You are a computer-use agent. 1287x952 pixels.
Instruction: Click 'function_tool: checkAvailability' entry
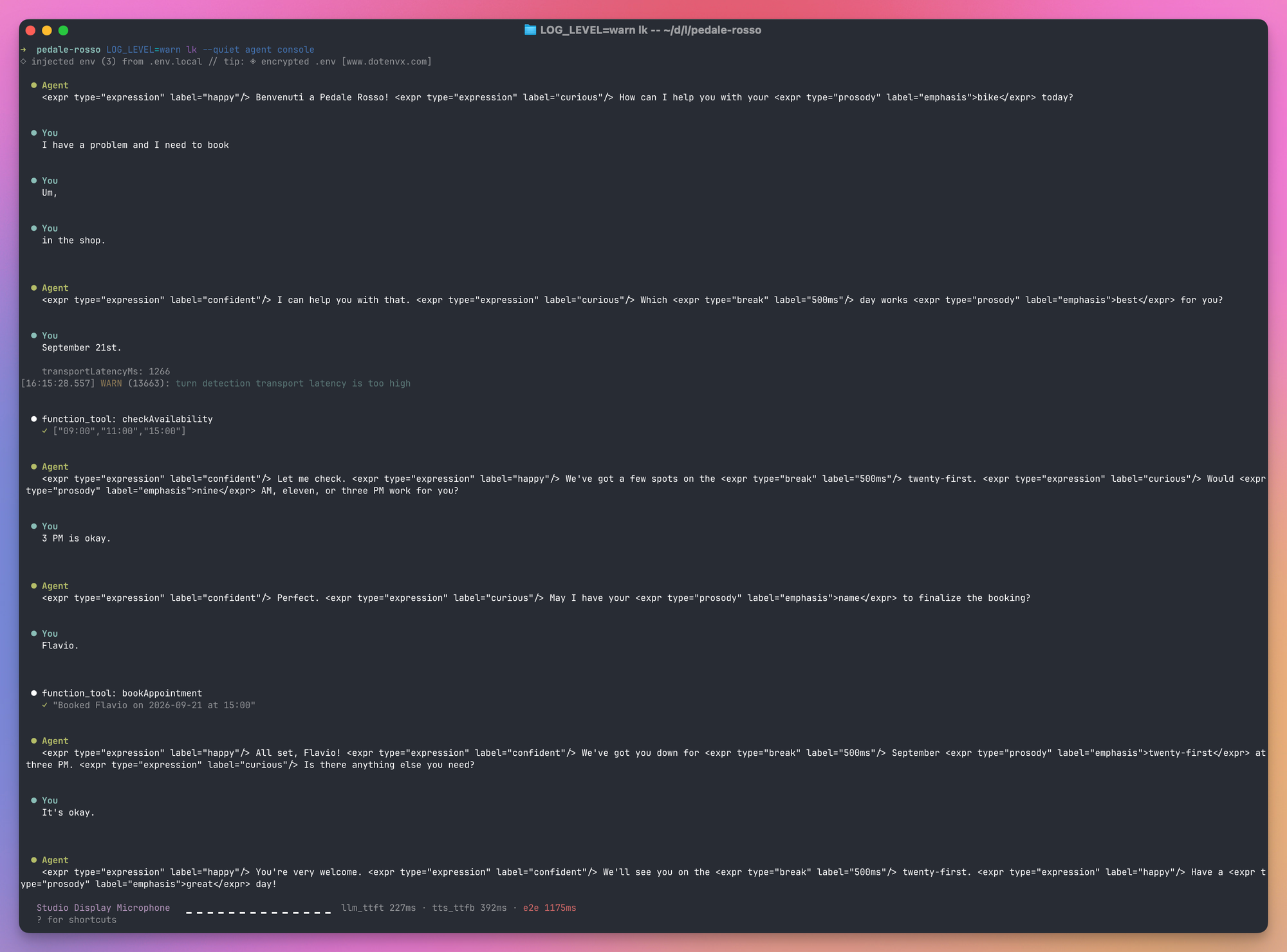point(127,419)
